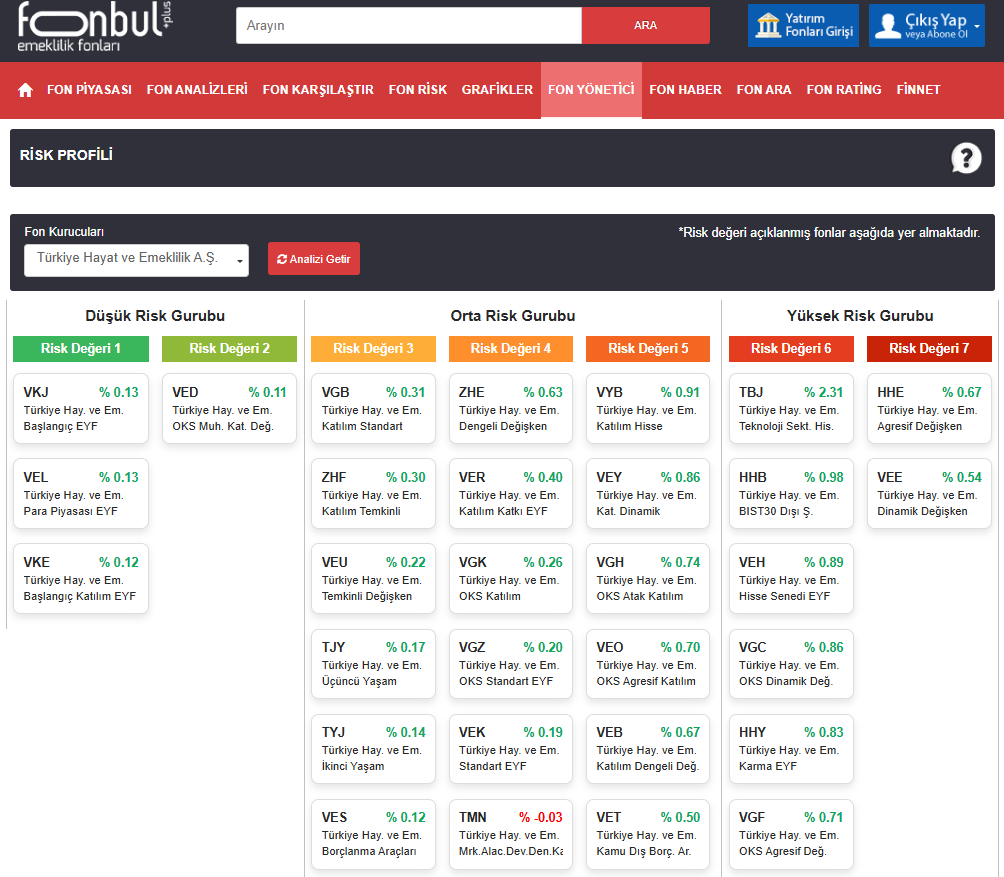The width and height of the screenshot is (1004, 877).
Task: Open the VGB Katılım Standart card
Action: pyautogui.click(x=373, y=408)
